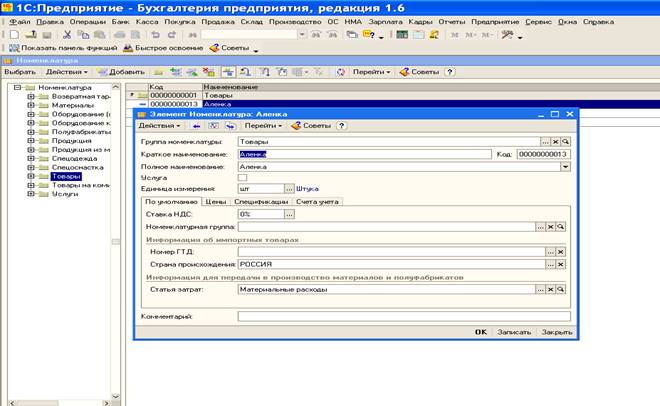Click the Советы help question mark in dialog

coord(342,126)
